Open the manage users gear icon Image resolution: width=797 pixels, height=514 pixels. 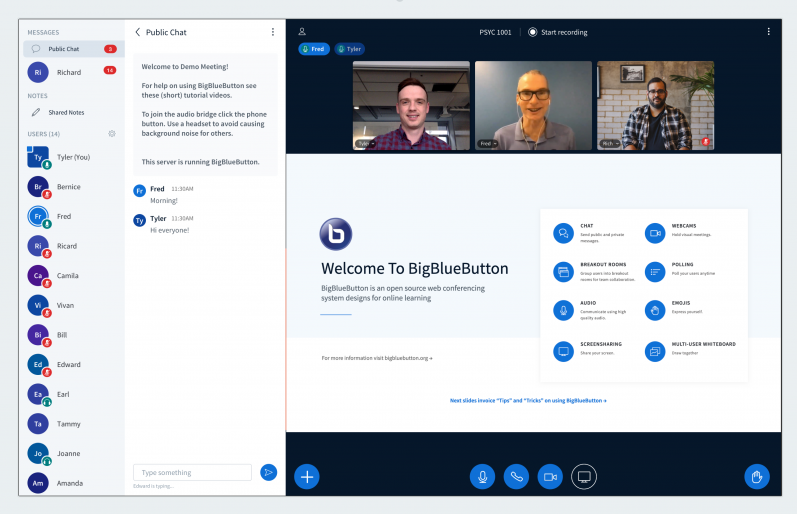[x=112, y=134]
